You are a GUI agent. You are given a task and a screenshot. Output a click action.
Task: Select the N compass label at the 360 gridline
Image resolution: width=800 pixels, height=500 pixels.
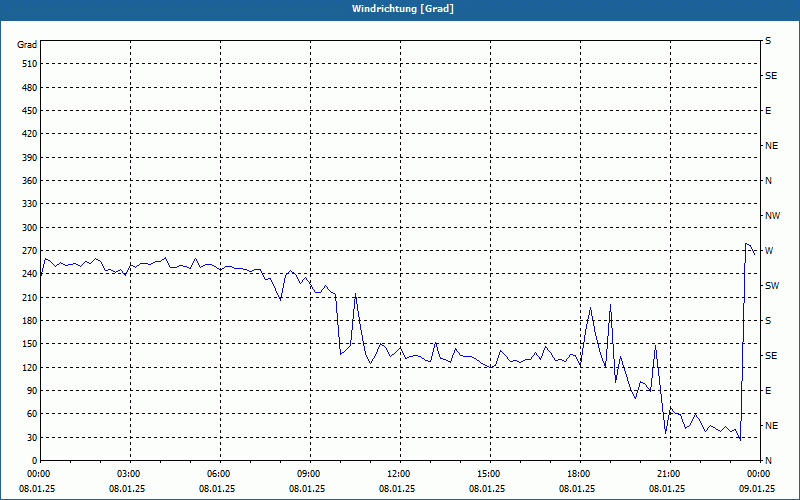[768, 181]
